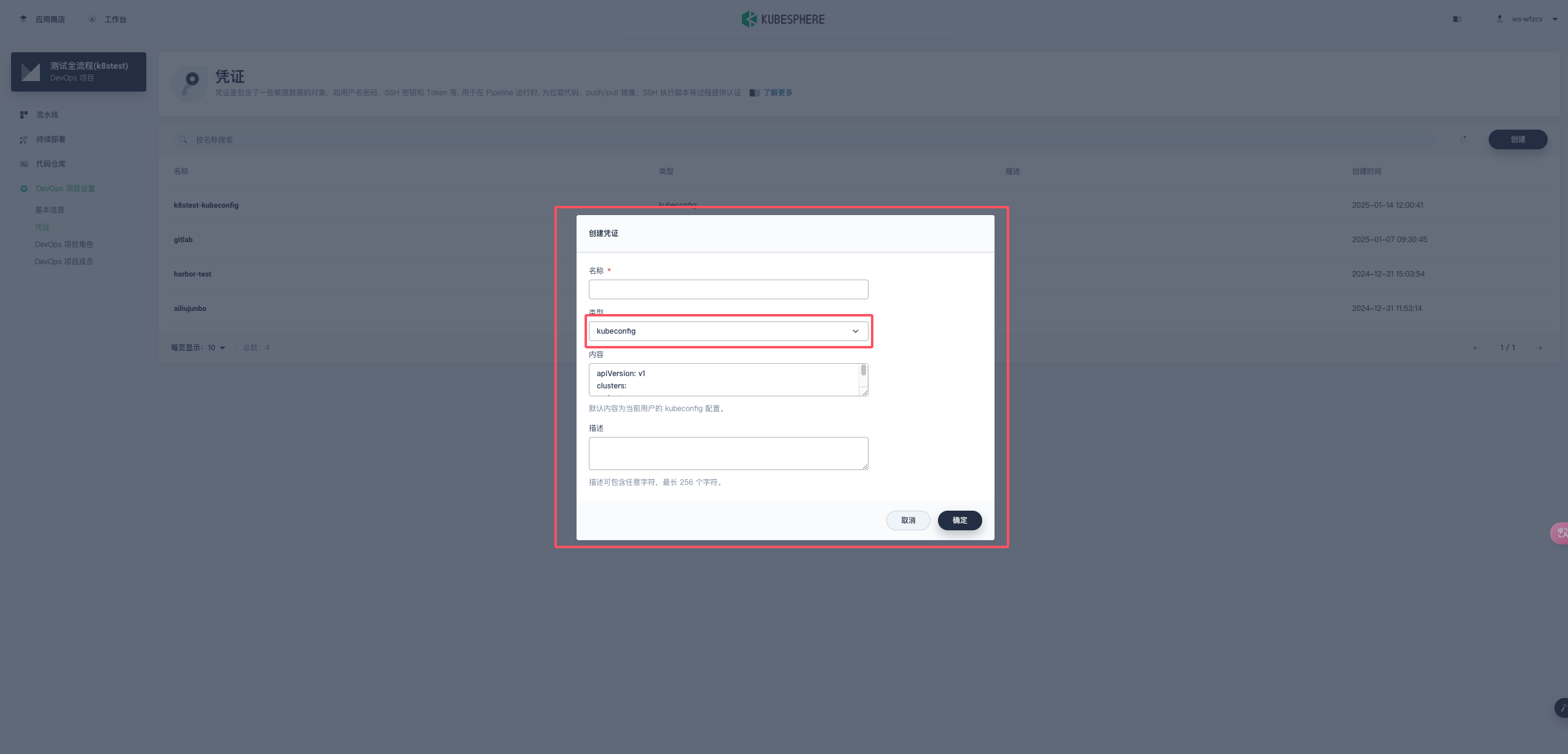Select DevOps 项目成员 in sidebar

click(64, 262)
